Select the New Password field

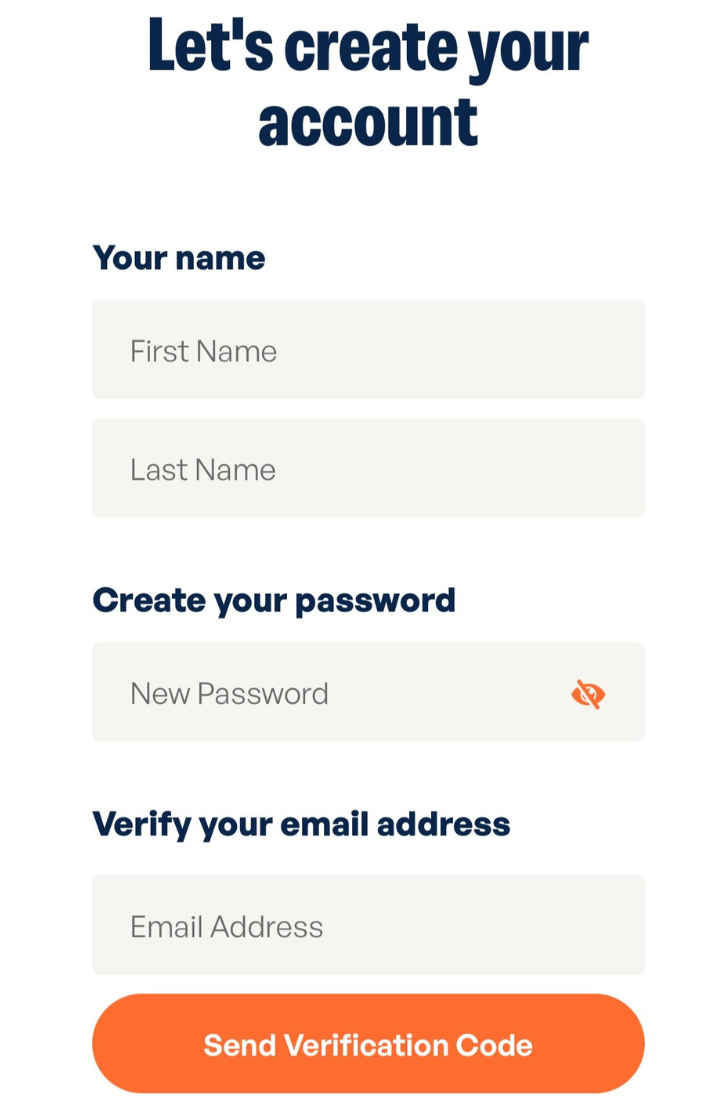[x=330, y=692]
